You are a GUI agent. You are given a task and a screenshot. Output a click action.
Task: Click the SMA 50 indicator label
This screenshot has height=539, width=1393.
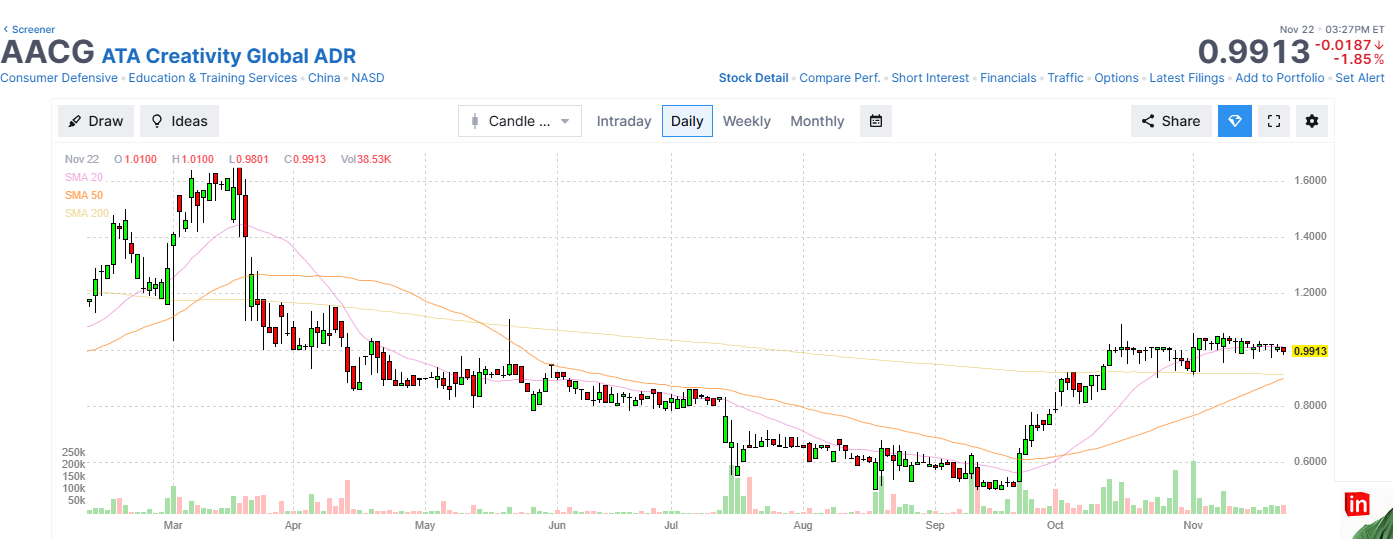coord(84,195)
